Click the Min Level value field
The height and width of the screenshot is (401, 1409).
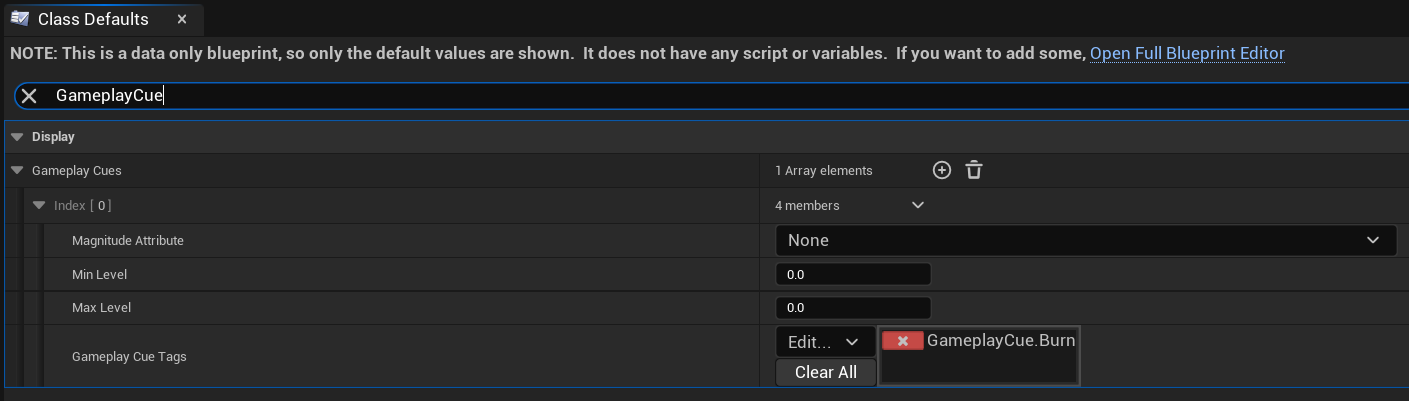(x=852, y=274)
